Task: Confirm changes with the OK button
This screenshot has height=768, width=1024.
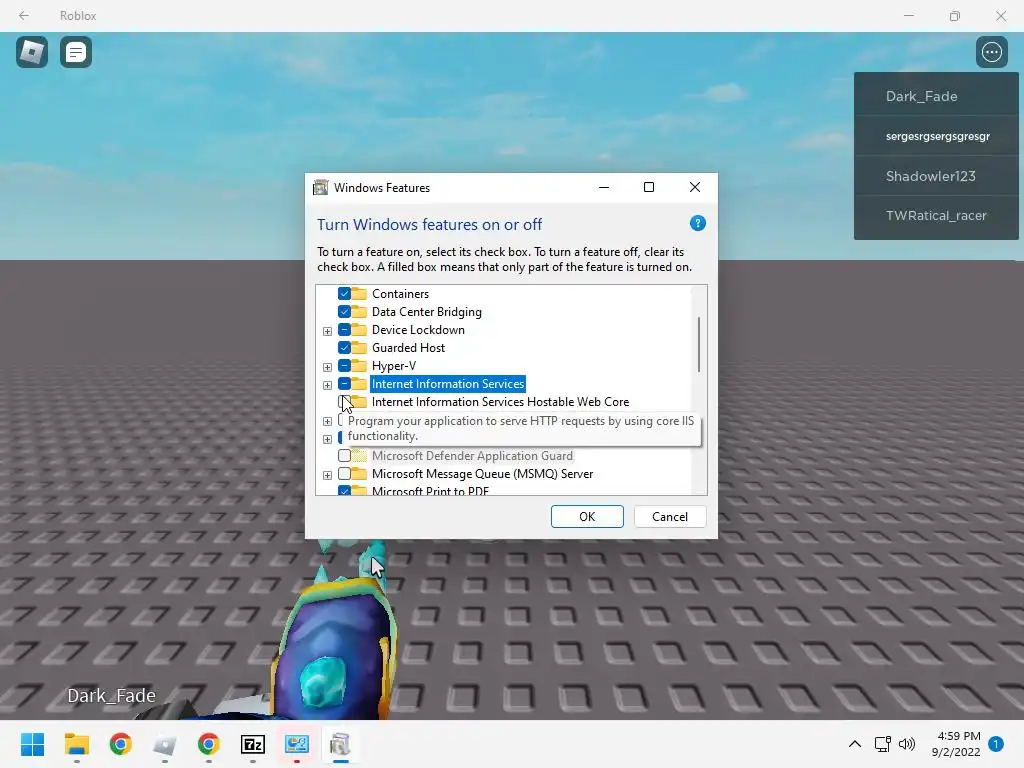Action: pyautogui.click(x=587, y=517)
